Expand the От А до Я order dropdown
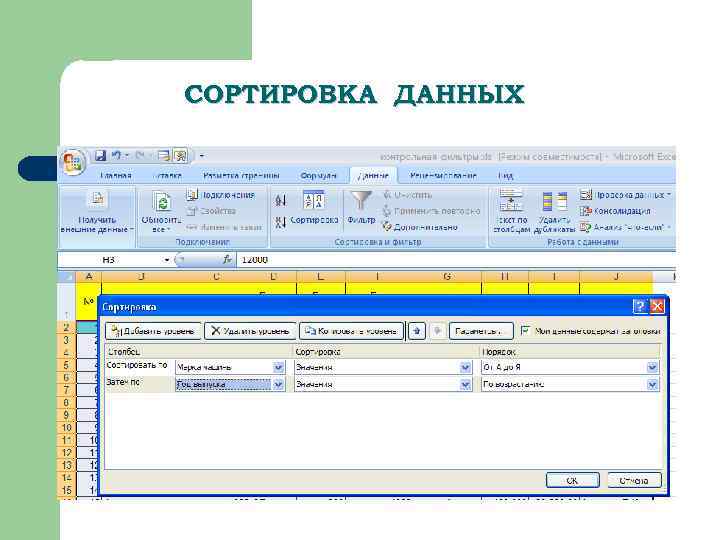Image resolution: width=720 pixels, height=540 pixels. coord(652,367)
